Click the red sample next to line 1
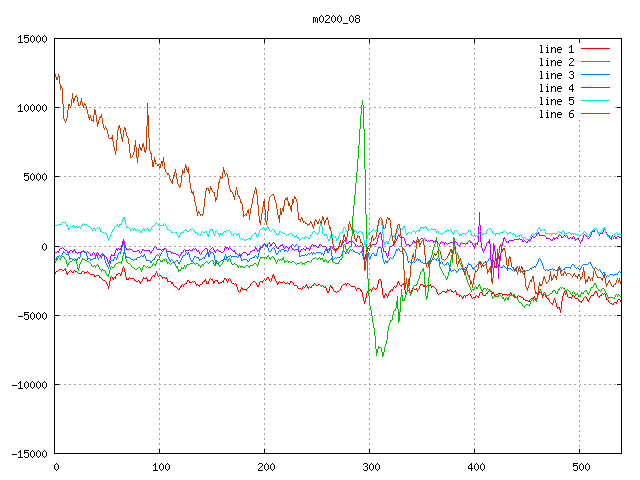Viewport: 640px width, 480px height. [x=595, y=49]
